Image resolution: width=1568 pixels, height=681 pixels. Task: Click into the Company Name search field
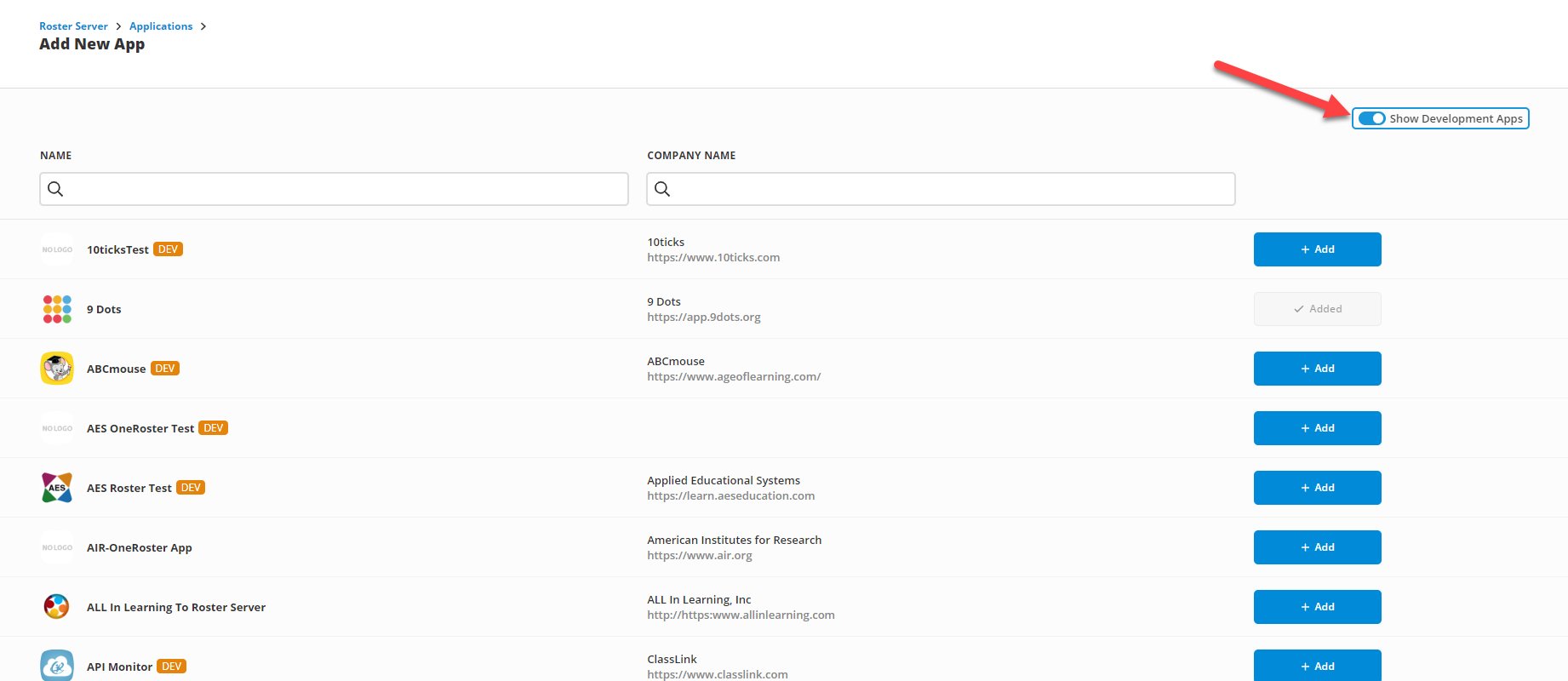pyautogui.click(x=941, y=189)
